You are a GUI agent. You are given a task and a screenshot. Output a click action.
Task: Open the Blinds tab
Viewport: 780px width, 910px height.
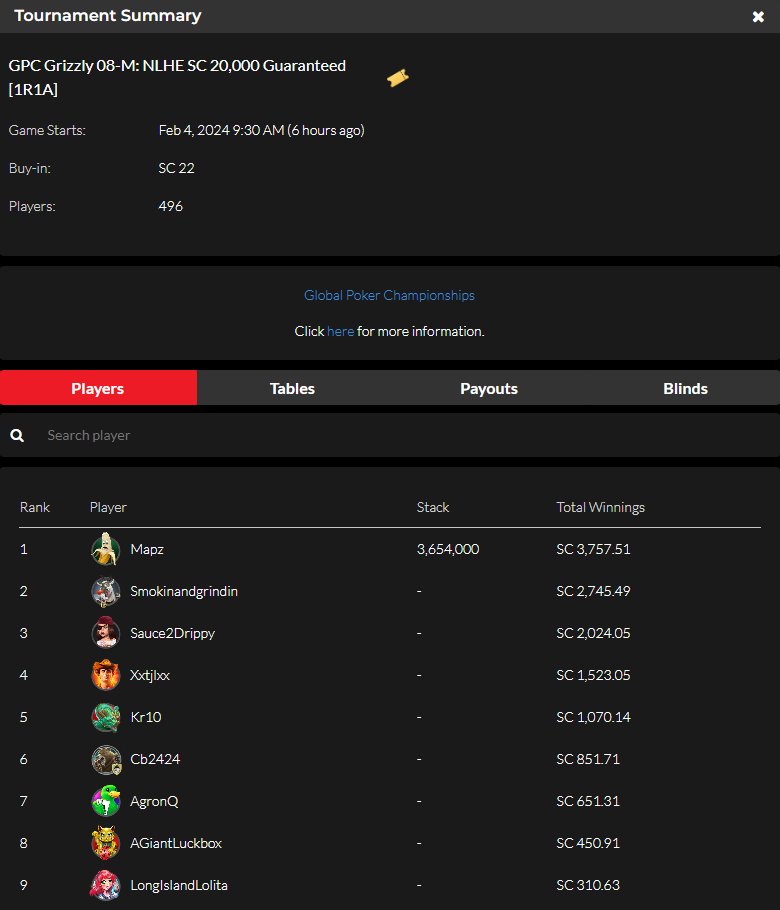point(685,388)
